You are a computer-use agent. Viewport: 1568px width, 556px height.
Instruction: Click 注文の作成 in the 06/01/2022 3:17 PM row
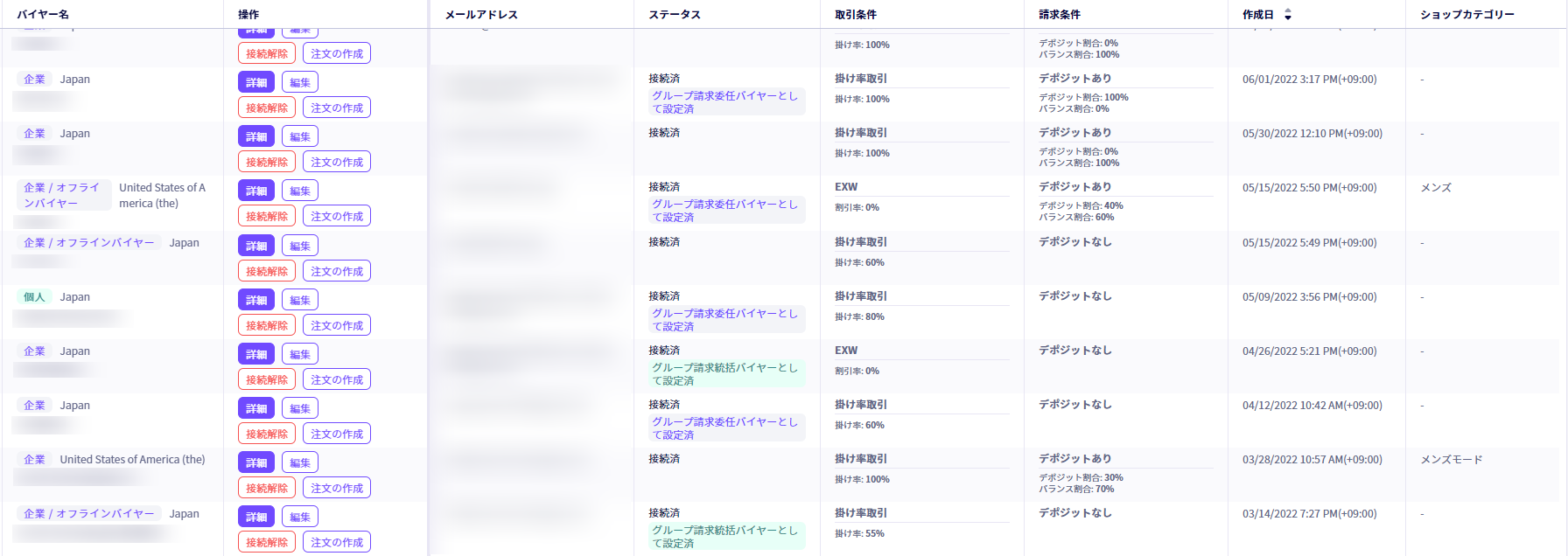point(337,108)
